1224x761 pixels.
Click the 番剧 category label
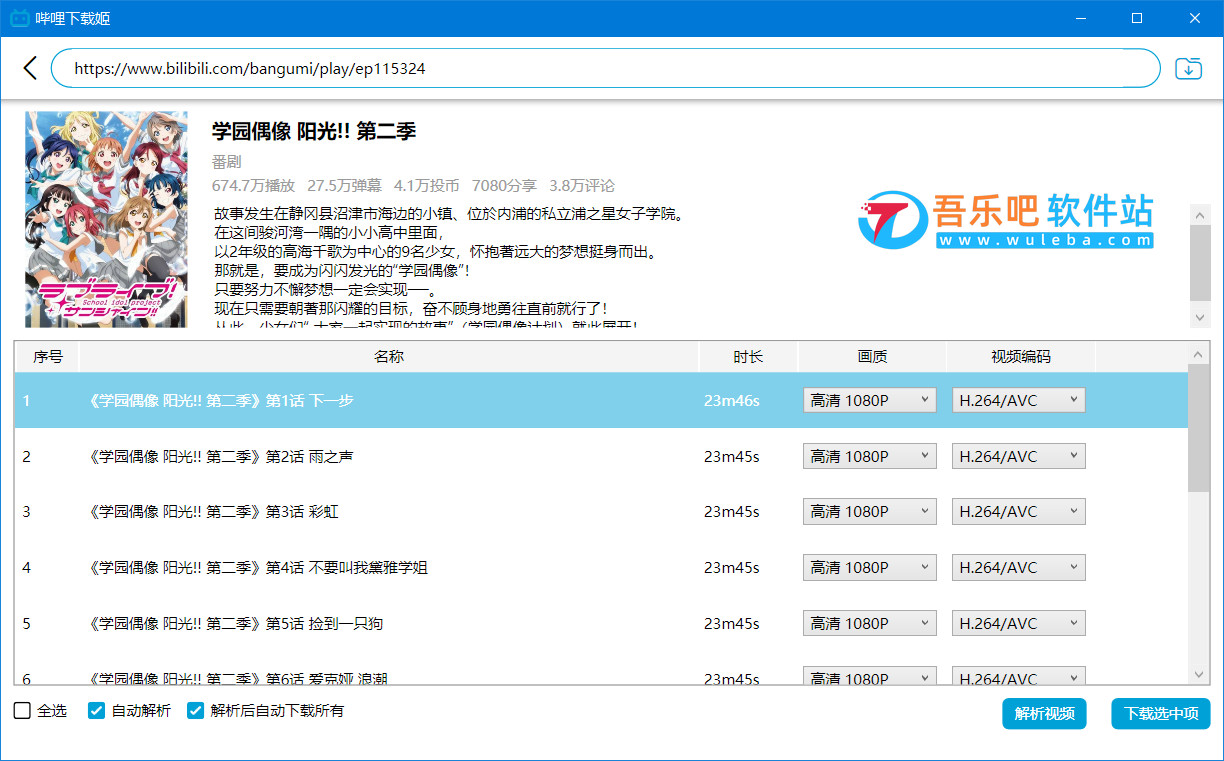click(x=227, y=162)
